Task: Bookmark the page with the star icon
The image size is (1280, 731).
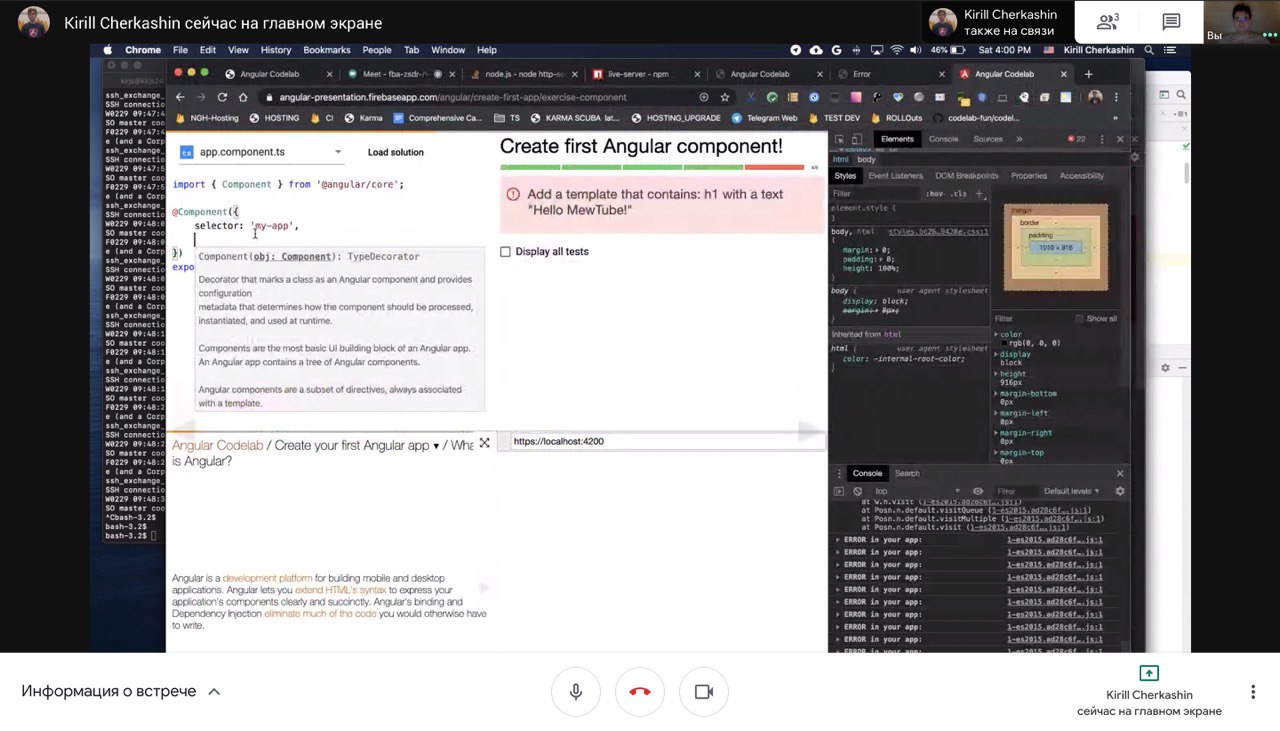Action: tap(725, 97)
